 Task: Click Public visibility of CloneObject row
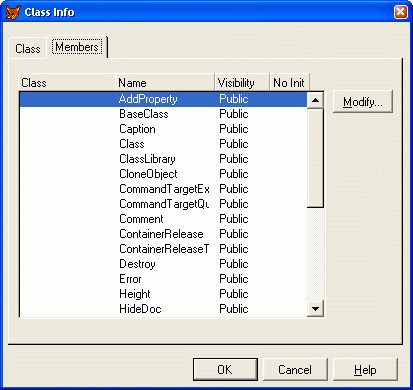click(x=234, y=174)
